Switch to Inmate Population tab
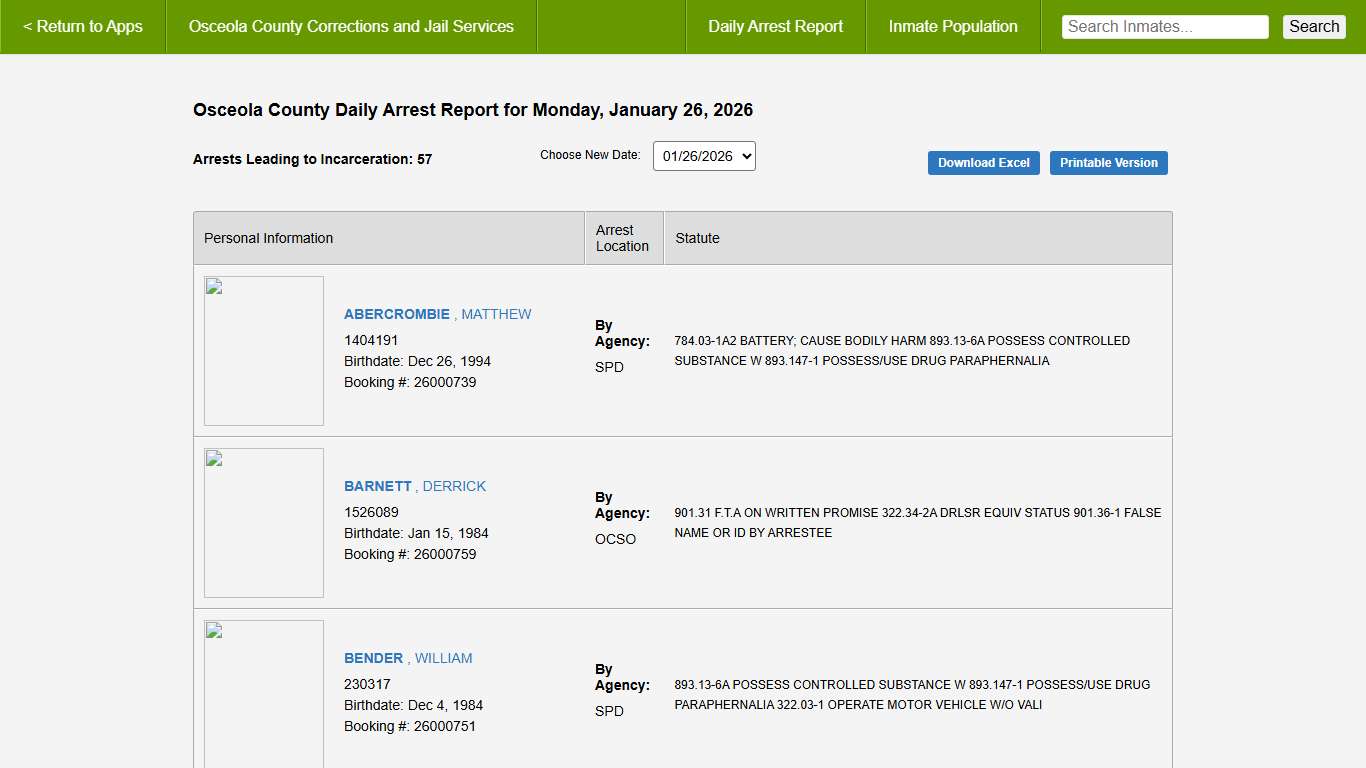Viewport: 1366px width, 768px height. 952,27
